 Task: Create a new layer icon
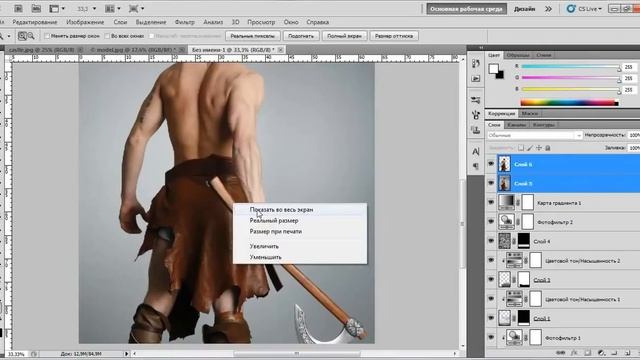pos(627,353)
